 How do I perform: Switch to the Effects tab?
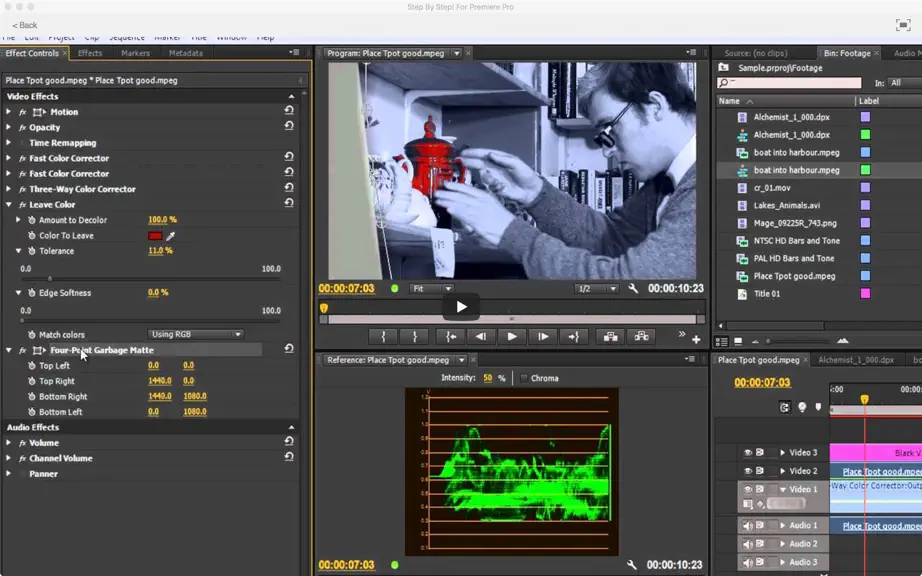(x=90, y=53)
